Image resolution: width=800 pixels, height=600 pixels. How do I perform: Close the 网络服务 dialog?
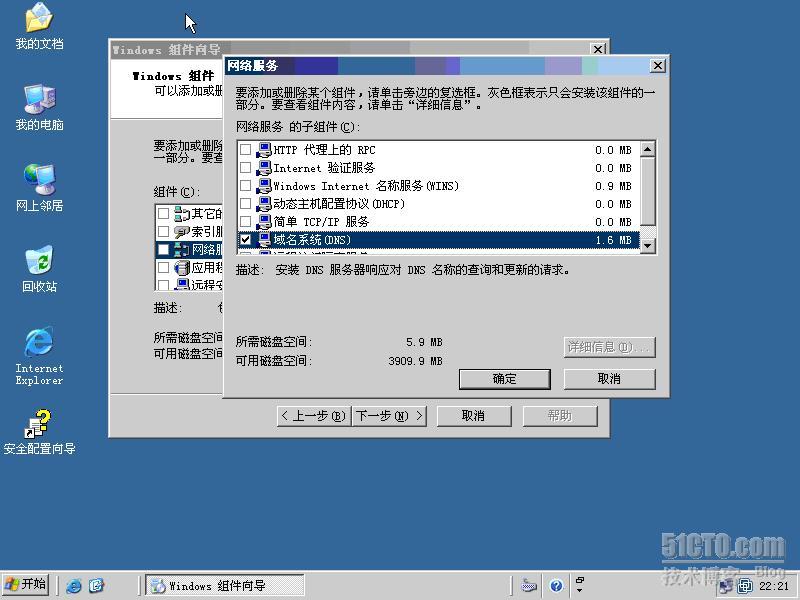(x=658, y=66)
